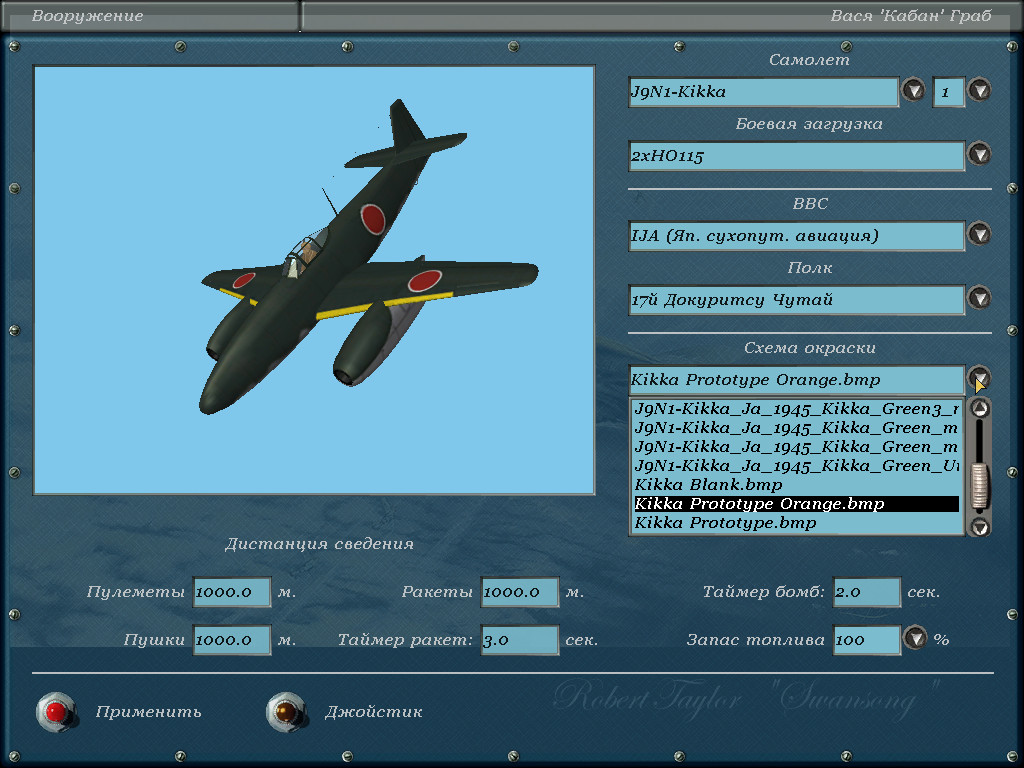Open the Запас топлива fuel dropdown
This screenshot has height=768, width=1024.
point(915,638)
